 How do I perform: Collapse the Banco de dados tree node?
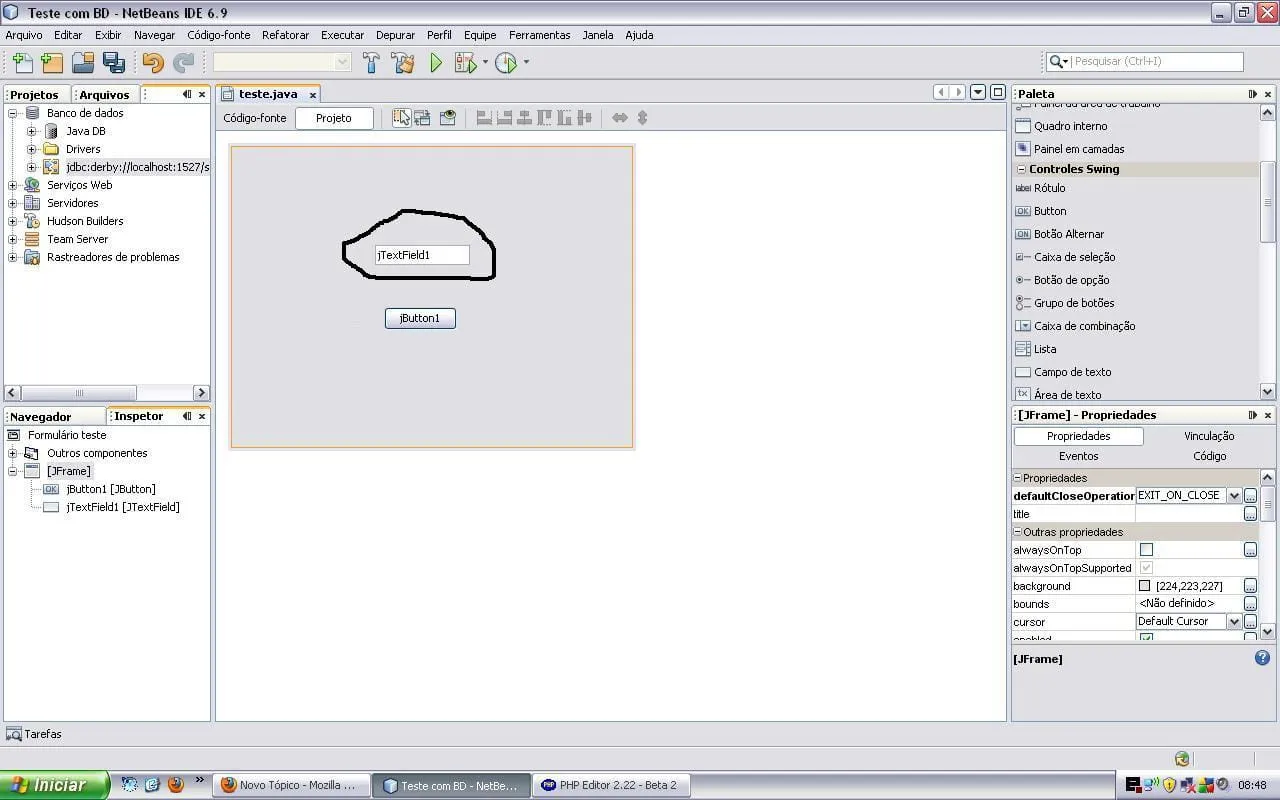(x=13, y=113)
